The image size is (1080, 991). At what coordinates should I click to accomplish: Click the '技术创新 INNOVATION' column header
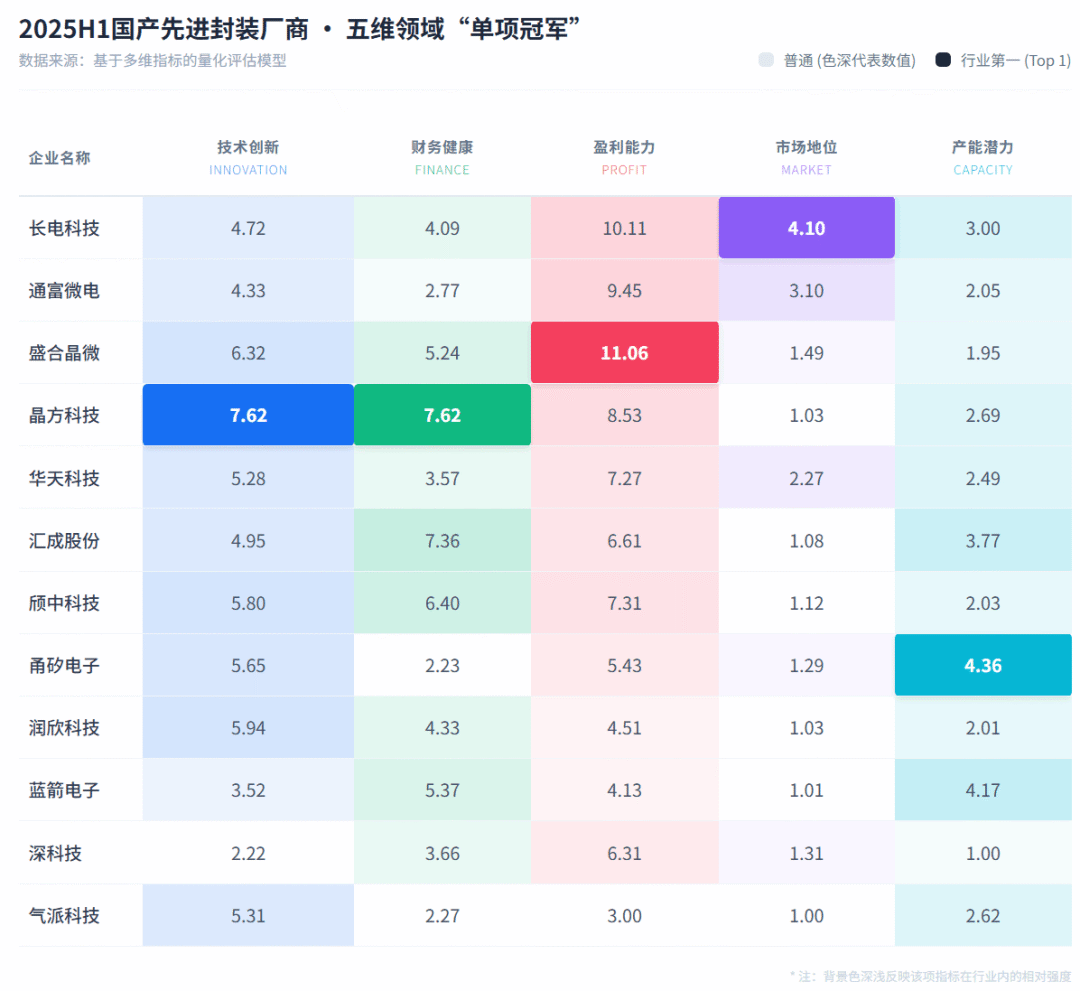[248, 158]
